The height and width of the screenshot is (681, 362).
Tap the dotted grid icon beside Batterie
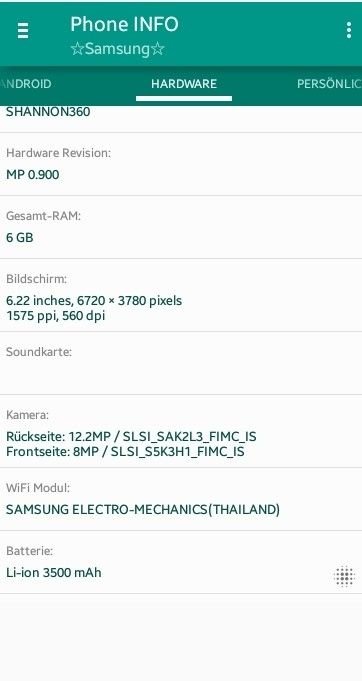tap(344, 576)
